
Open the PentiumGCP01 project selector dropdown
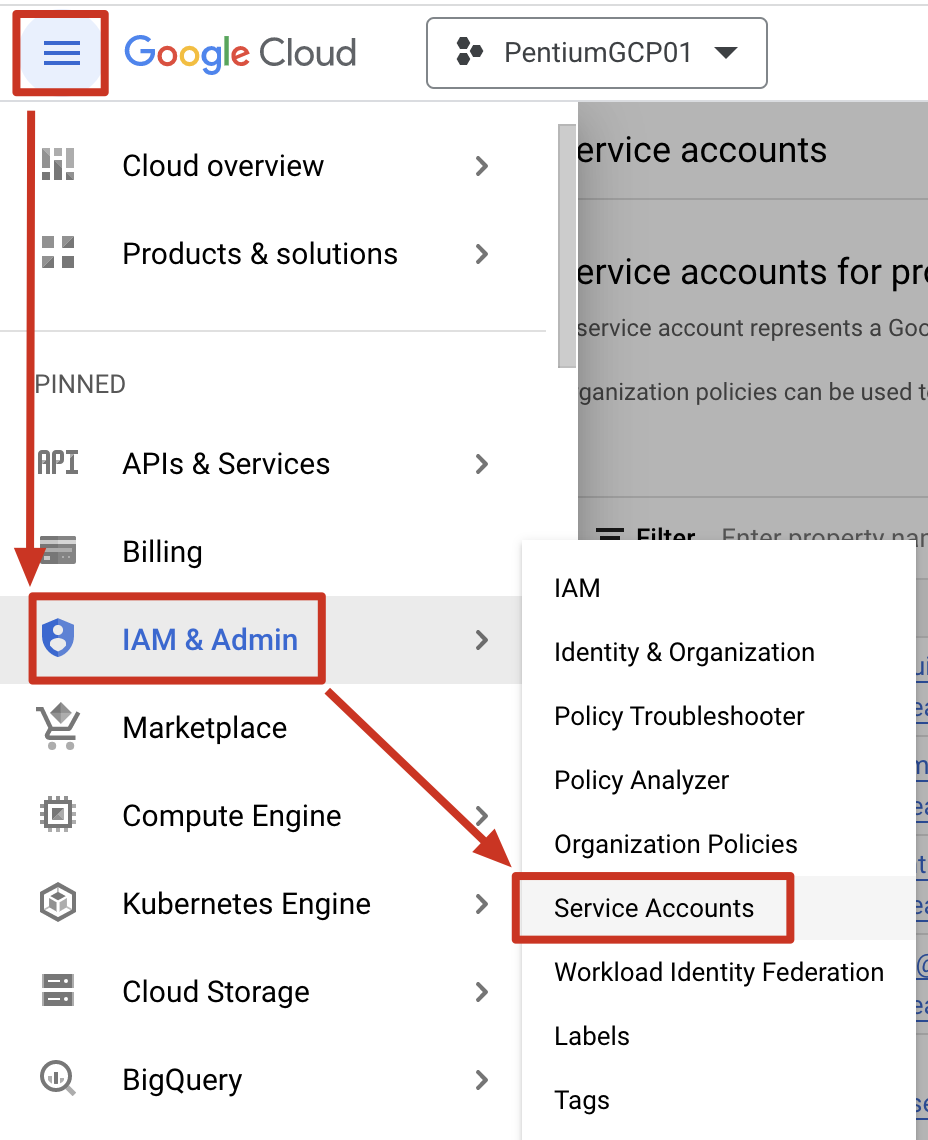596,53
